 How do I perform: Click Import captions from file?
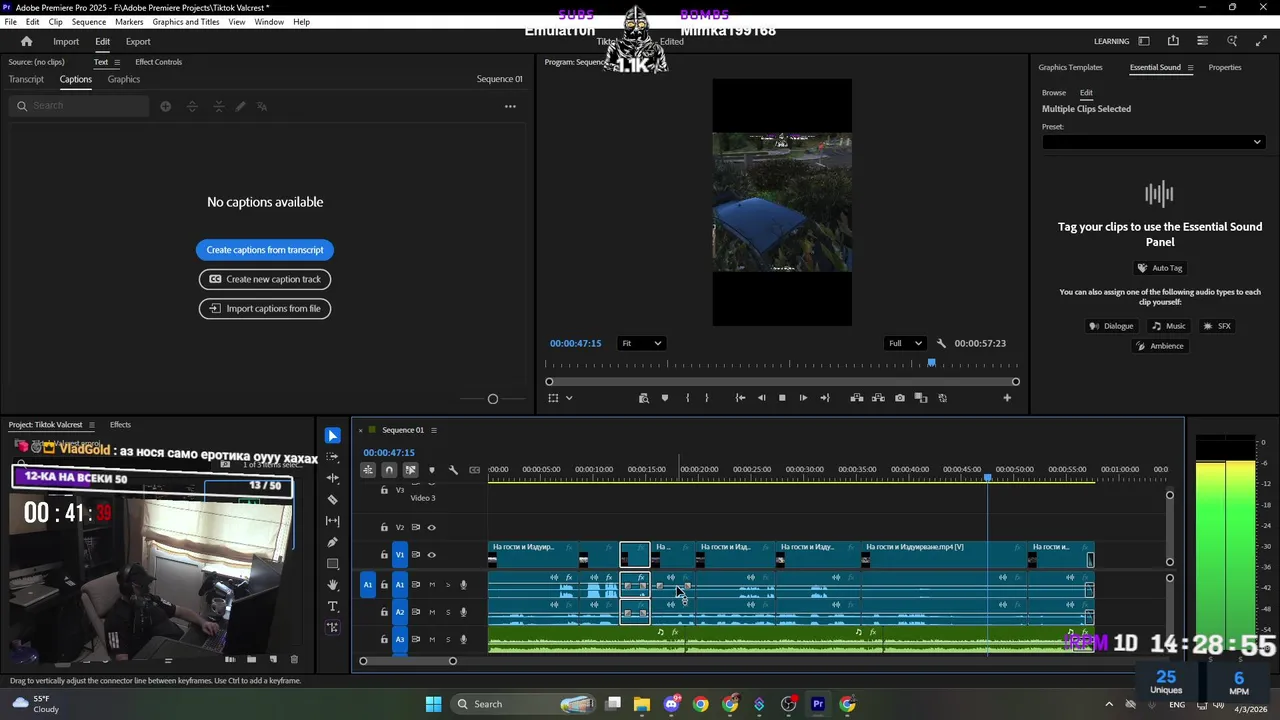[x=265, y=308]
